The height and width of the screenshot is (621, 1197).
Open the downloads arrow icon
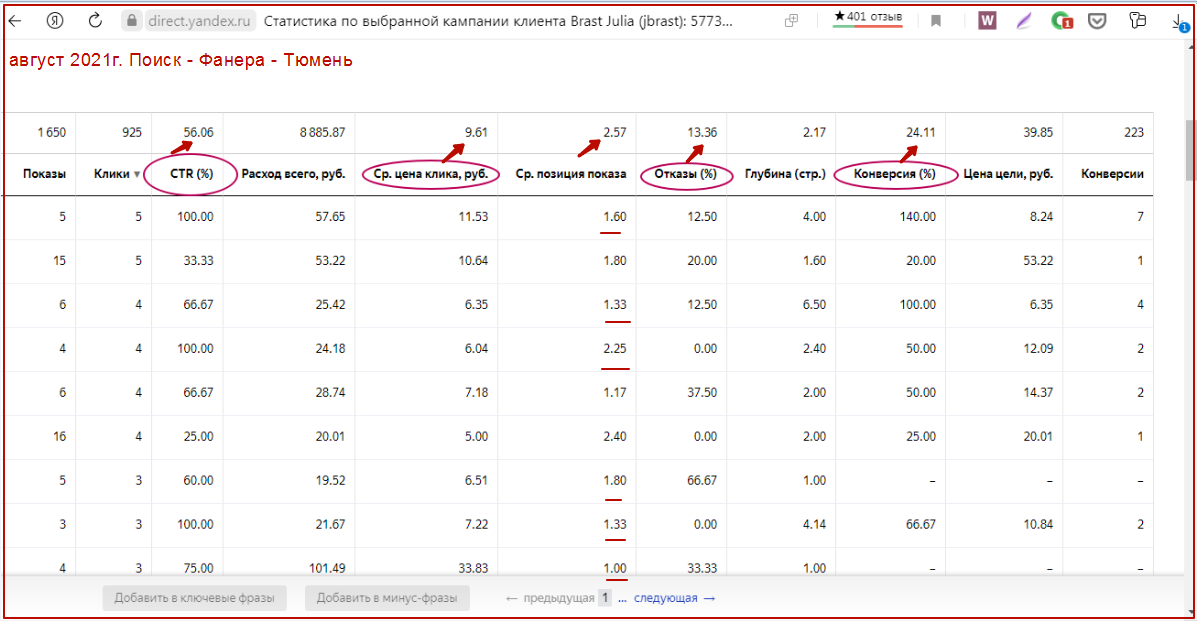click(x=1179, y=20)
